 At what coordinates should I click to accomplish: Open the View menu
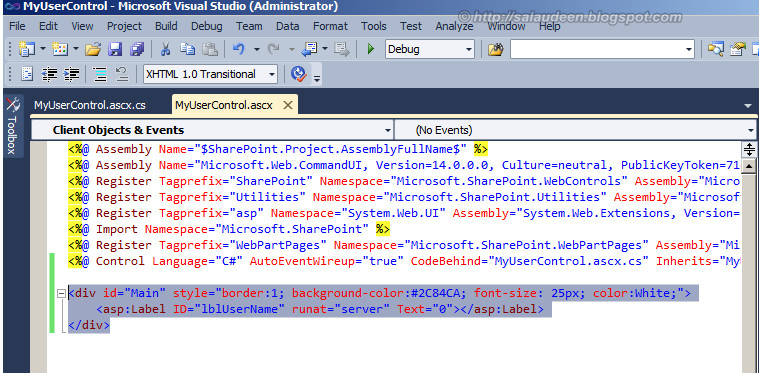[83, 26]
